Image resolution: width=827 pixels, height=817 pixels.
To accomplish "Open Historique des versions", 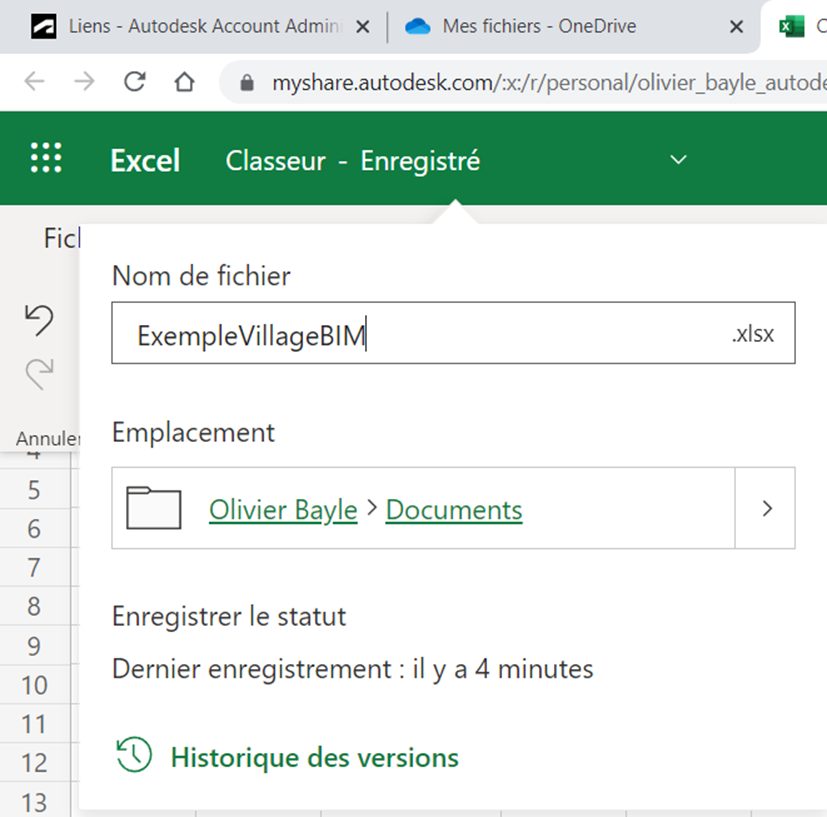I will (x=314, y=757).
